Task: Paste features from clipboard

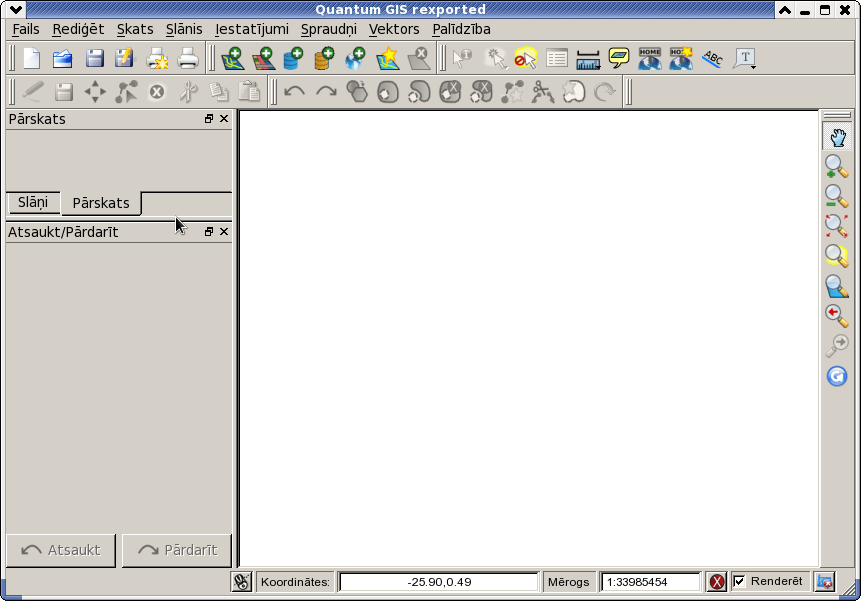Action: point(249,92)
